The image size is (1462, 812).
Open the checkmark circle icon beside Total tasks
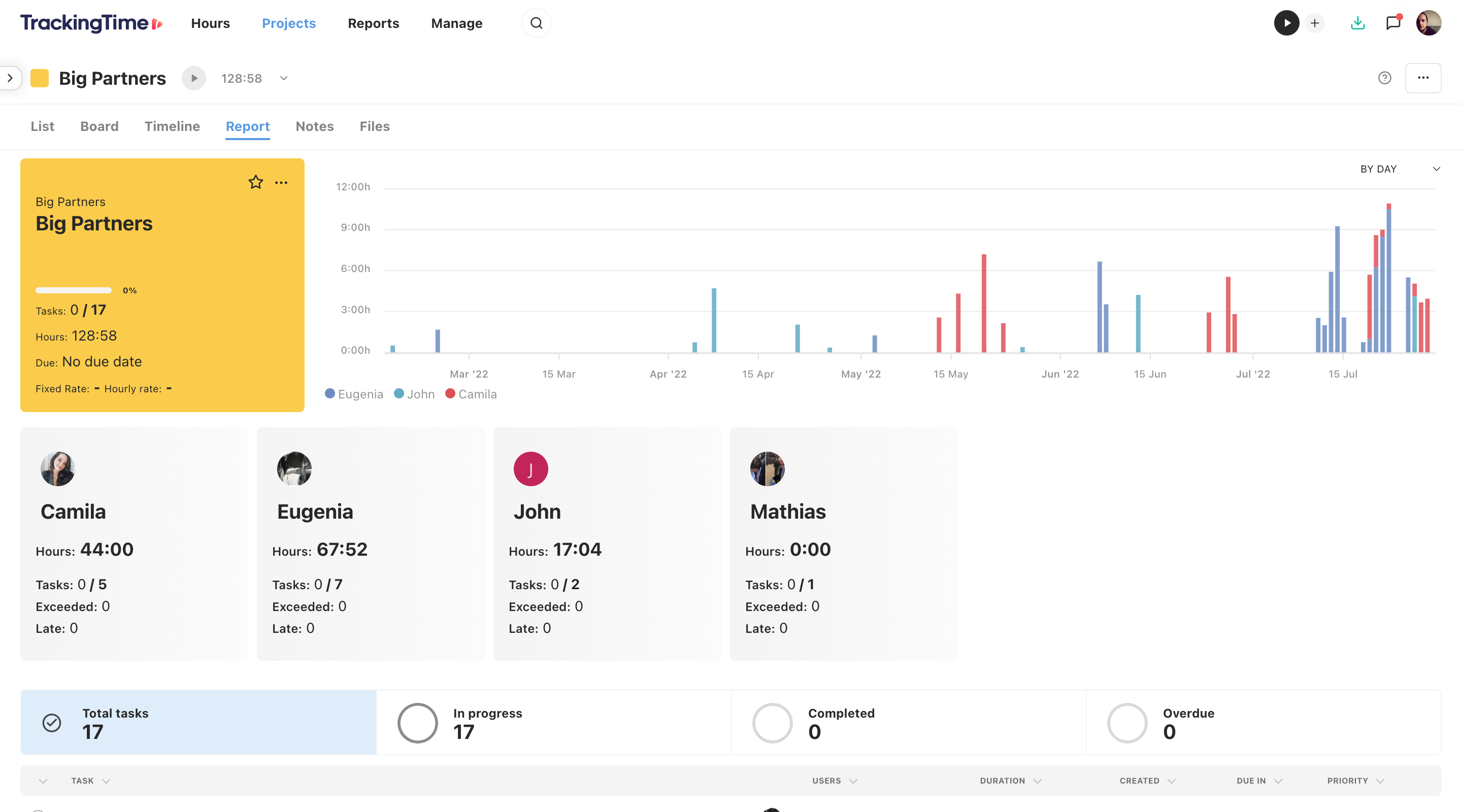click(52, 722)
